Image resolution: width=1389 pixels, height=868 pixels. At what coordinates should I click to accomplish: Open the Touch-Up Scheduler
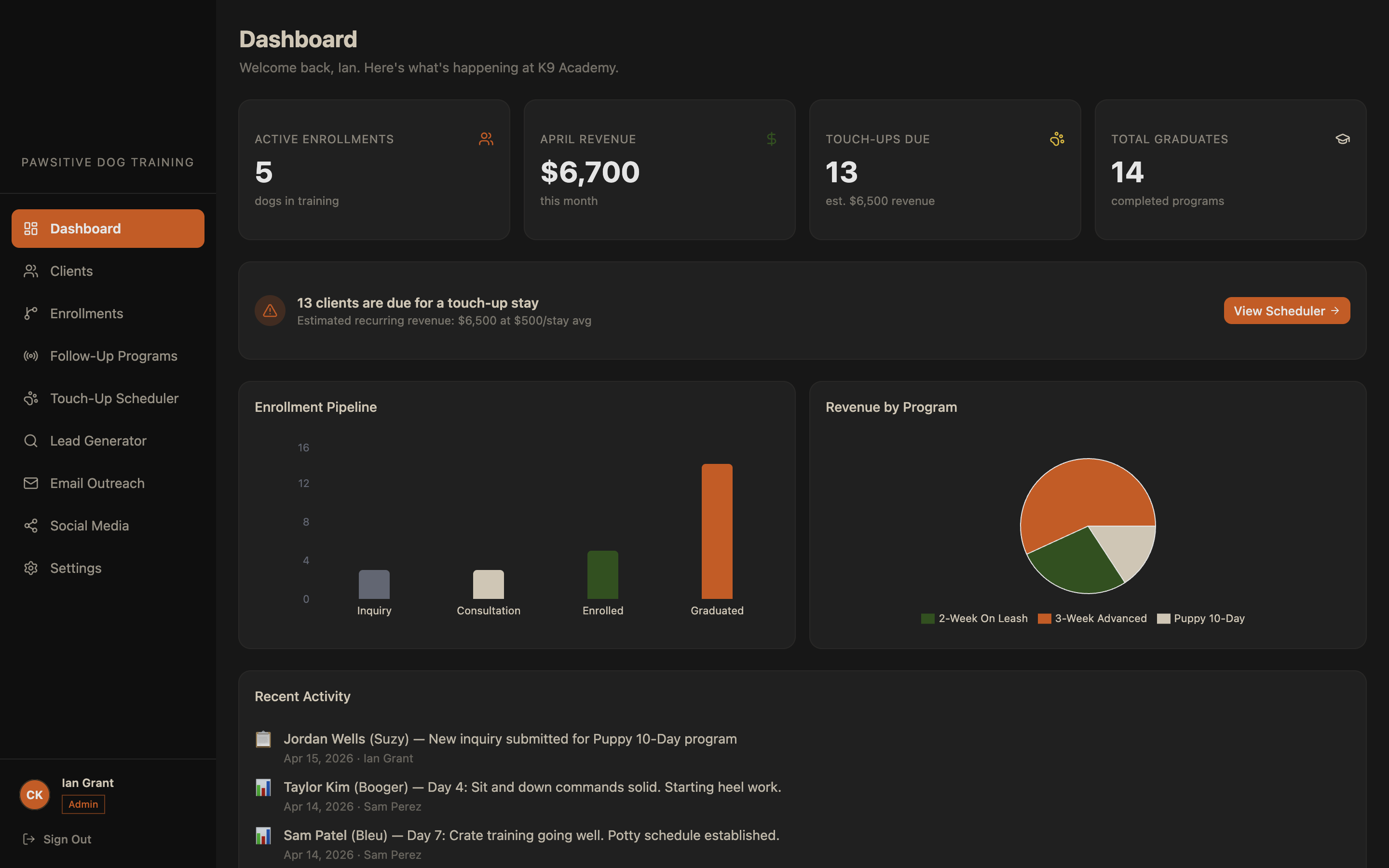(115, 398)
